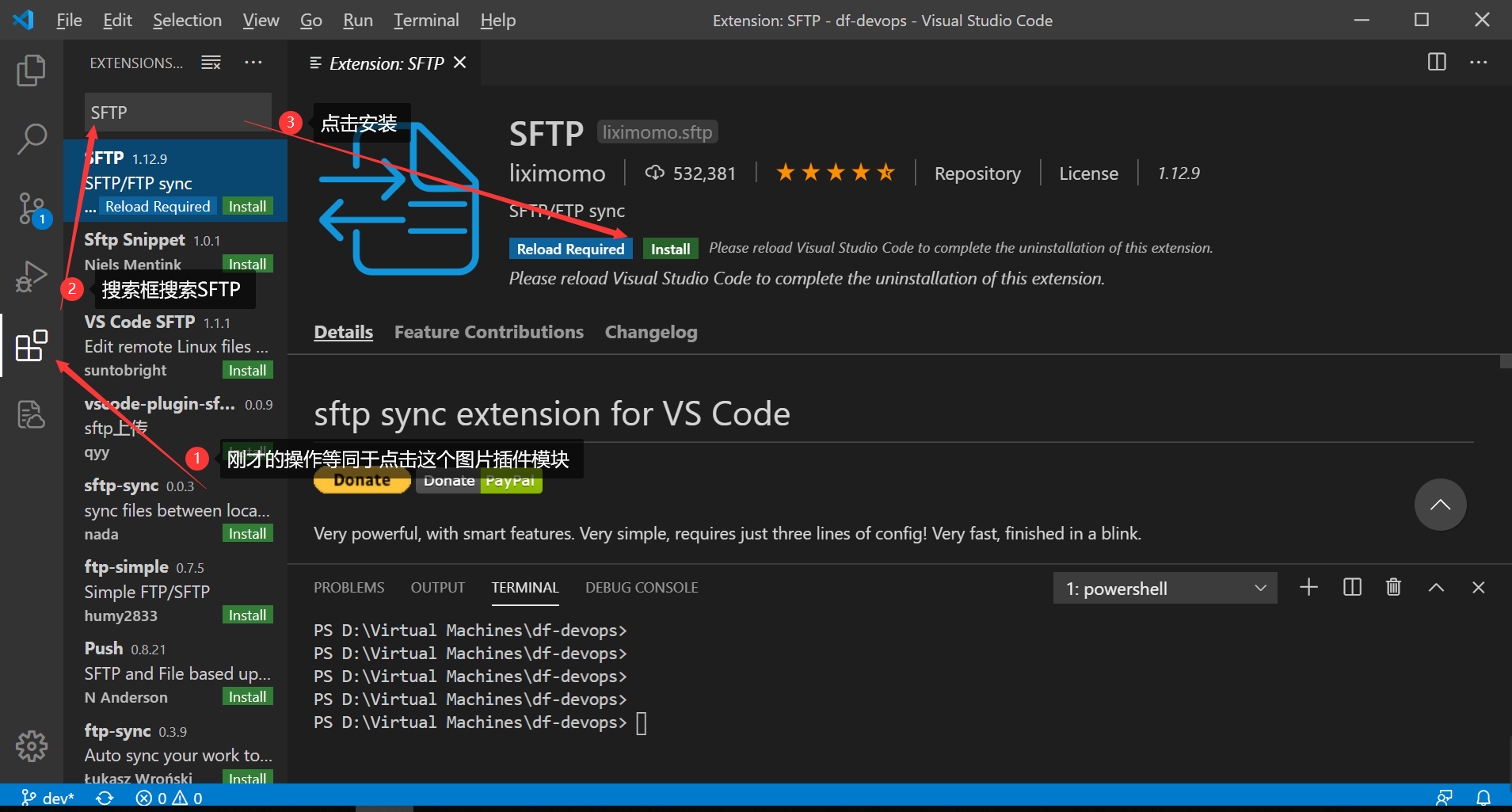
Task: Toggle the Maximize Panel Size chevron
Action: [x=1435, y=587]
